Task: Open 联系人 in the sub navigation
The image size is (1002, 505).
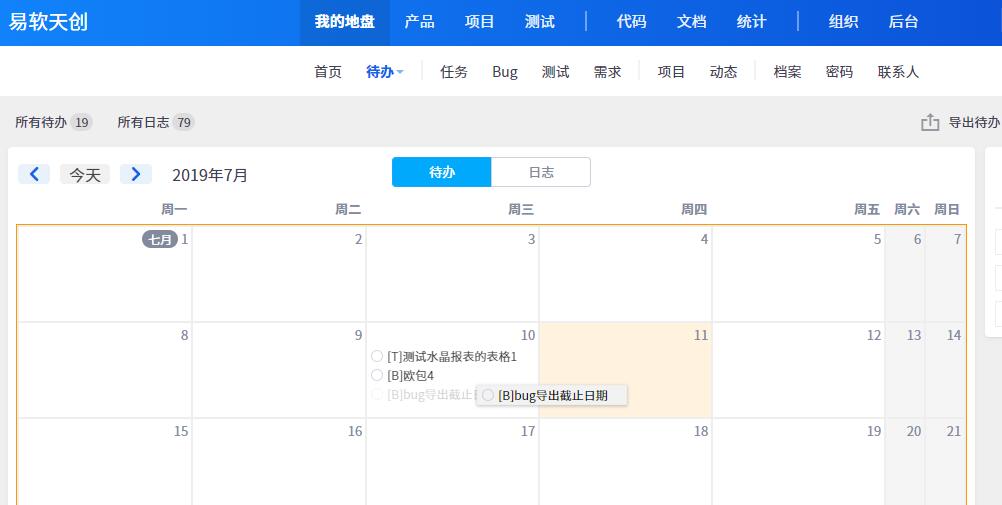Action: (x=898, y=72)
